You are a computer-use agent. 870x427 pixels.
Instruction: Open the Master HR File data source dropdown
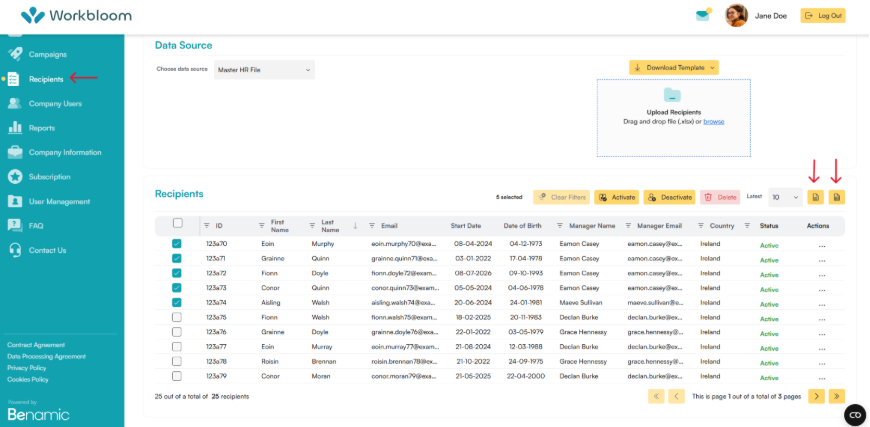pyautogui.click(x=264, y=70)
